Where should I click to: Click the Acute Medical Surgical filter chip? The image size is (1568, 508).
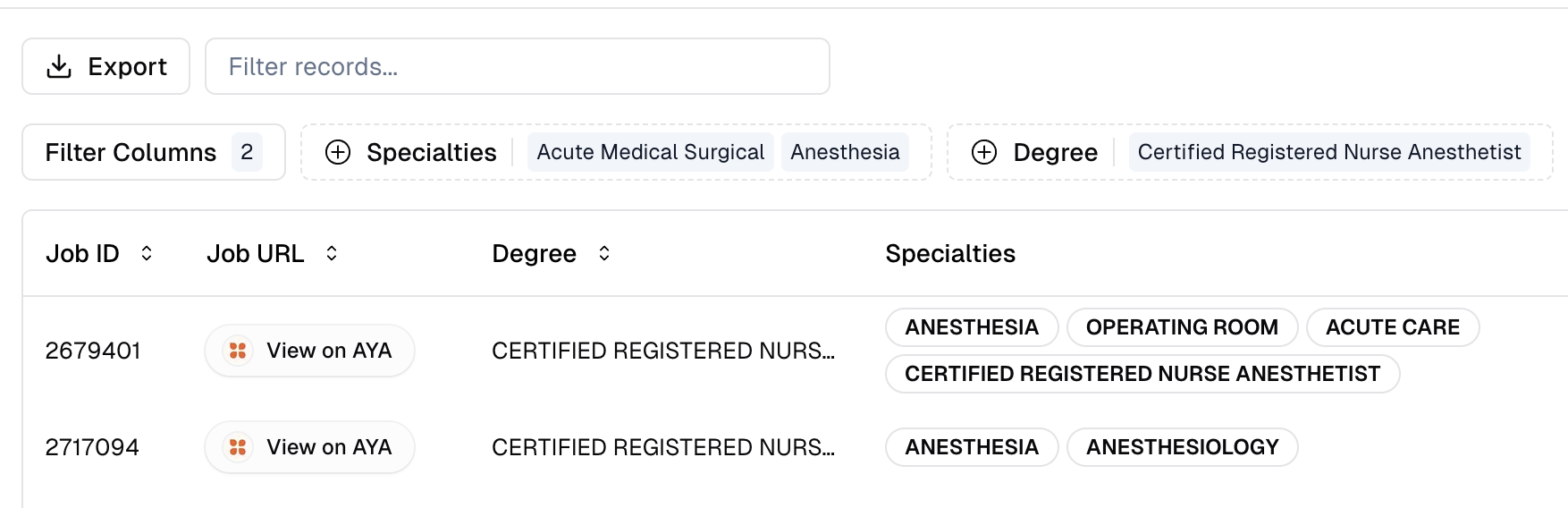pyautogui.click(x=650, y=152)
